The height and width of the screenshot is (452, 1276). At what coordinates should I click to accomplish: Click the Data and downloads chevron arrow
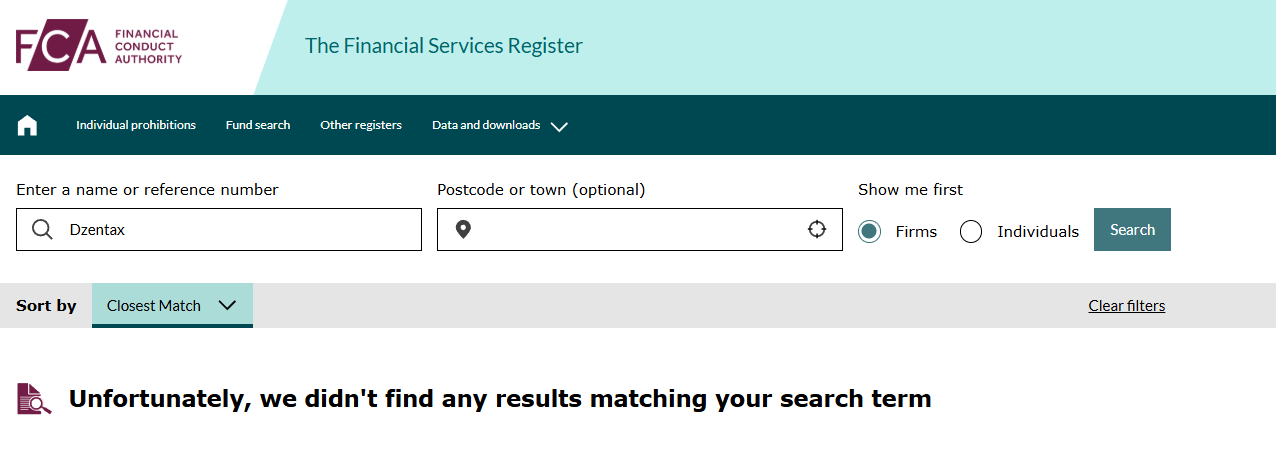coord(559,127)
